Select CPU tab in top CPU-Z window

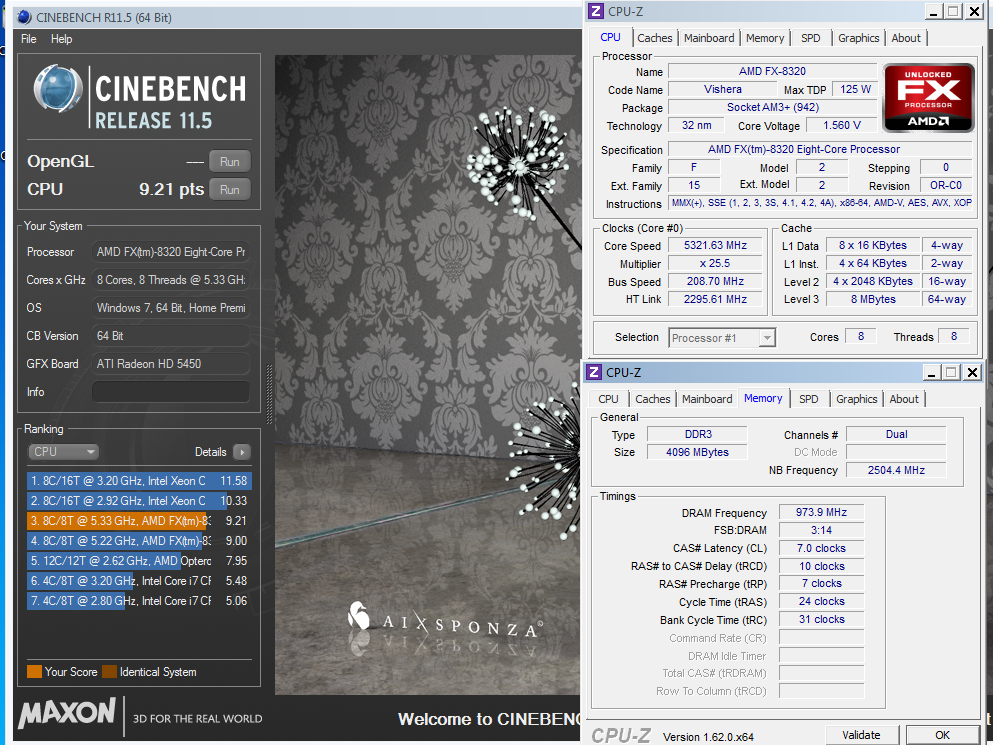tap(610, 37)
